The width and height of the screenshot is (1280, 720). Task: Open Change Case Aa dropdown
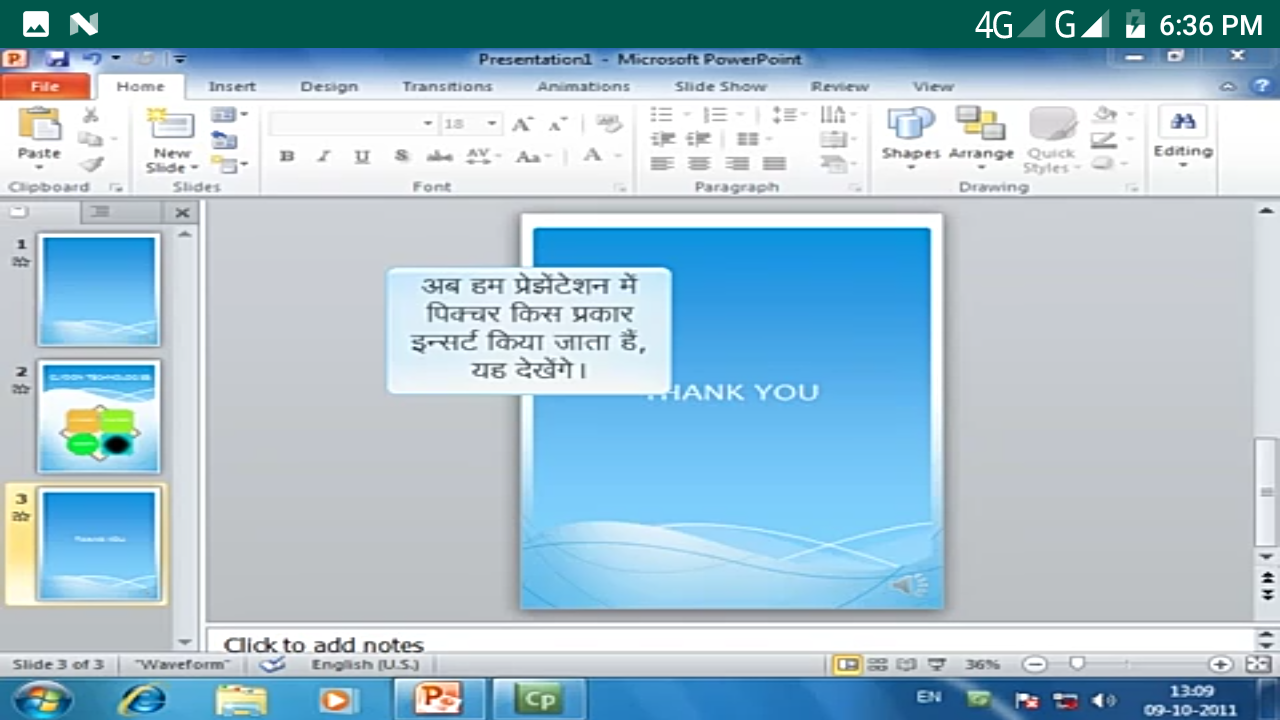[531, 156]
